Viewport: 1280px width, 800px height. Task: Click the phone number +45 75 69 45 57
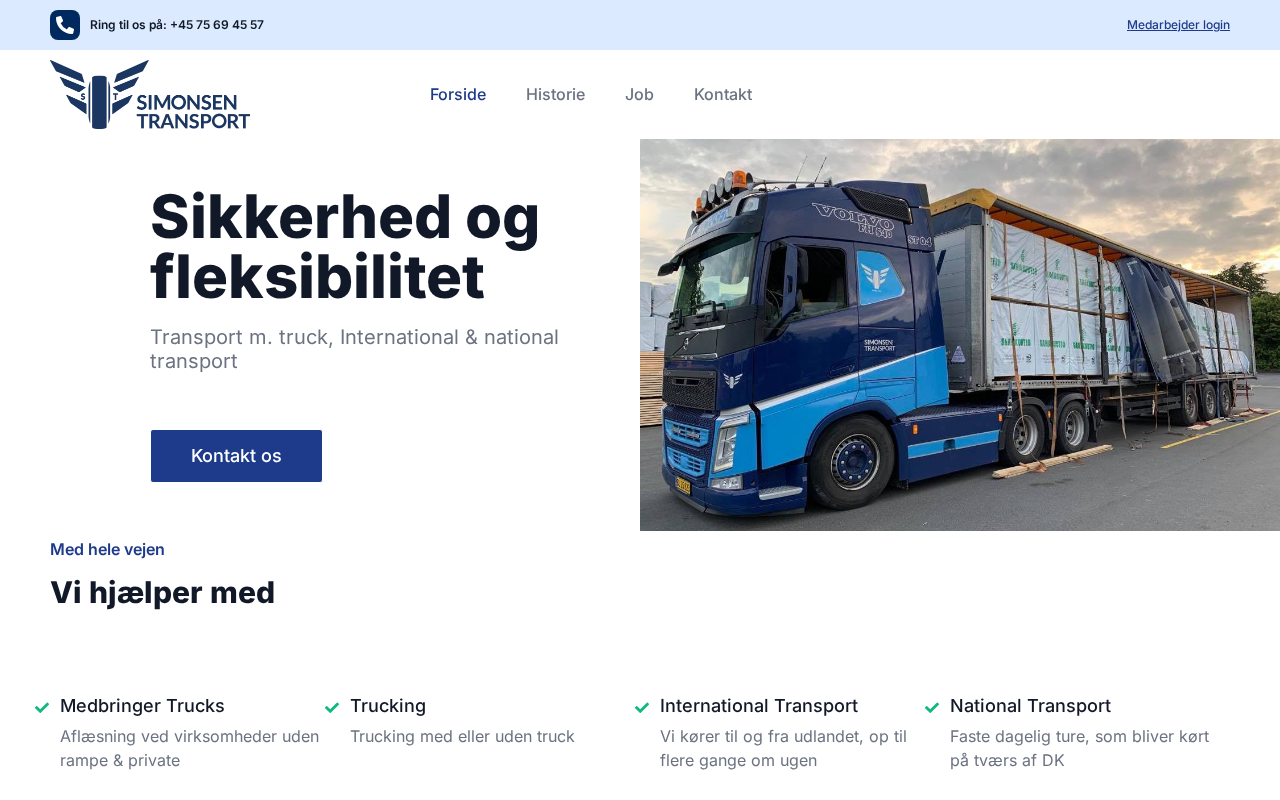click(x=217, y=25)
